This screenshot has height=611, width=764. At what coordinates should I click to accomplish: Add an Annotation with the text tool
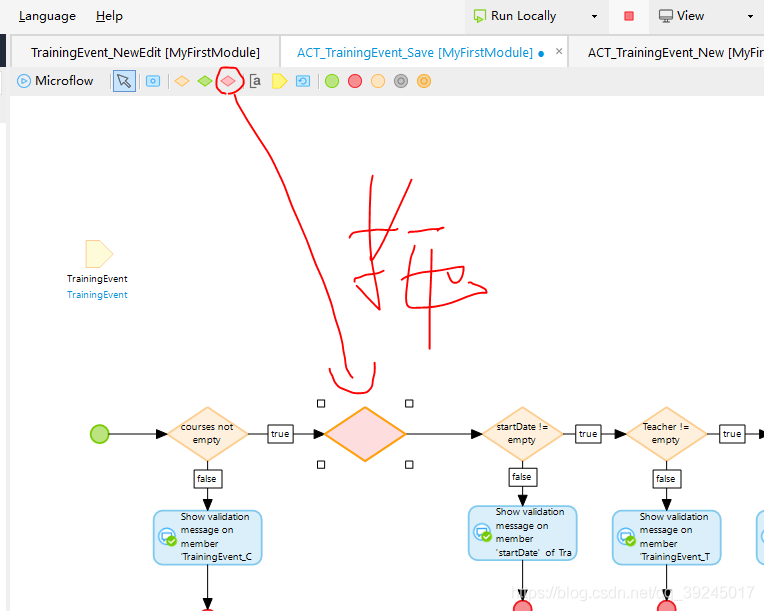tap(255, 81)
